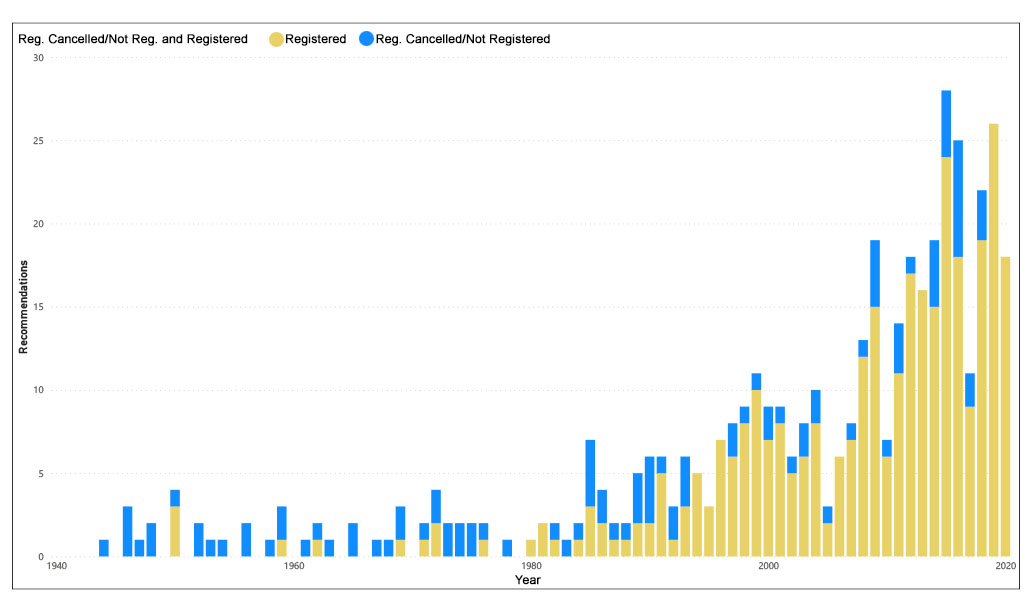Click the y-axis value 20
Viewport: 1032px width, 612px height.
38,224
